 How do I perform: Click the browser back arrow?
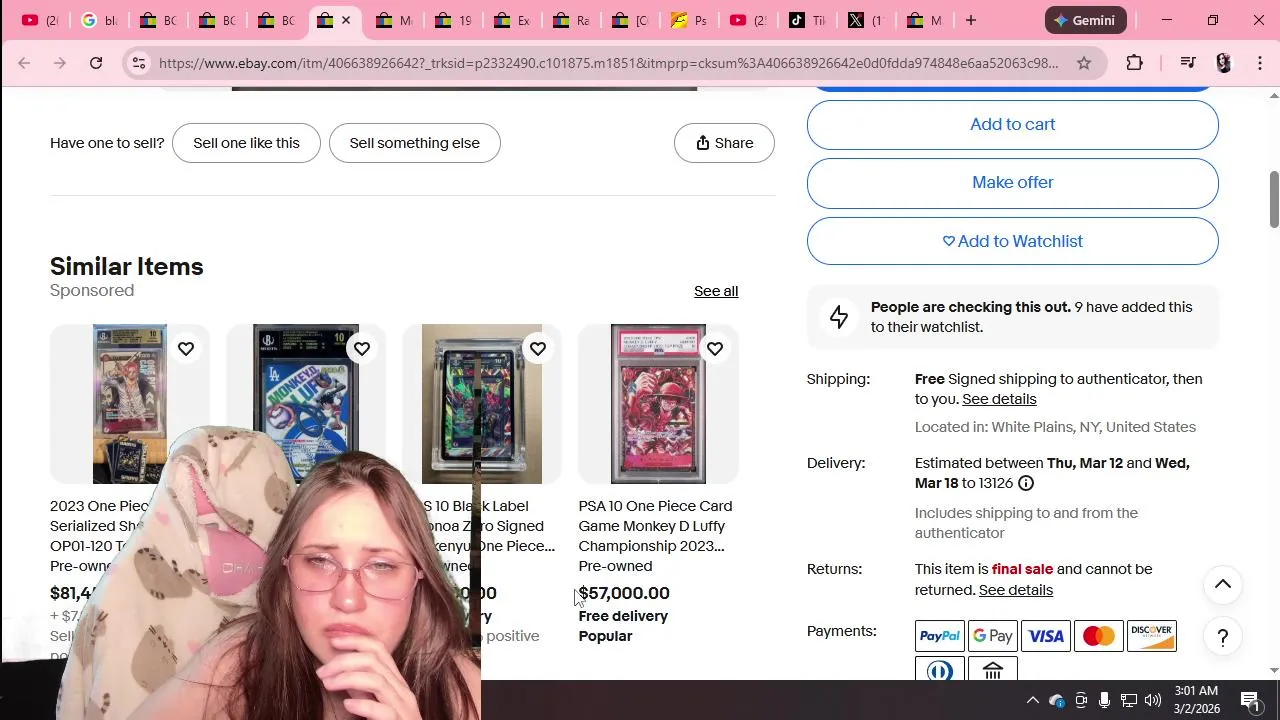(x=24, y=63)
